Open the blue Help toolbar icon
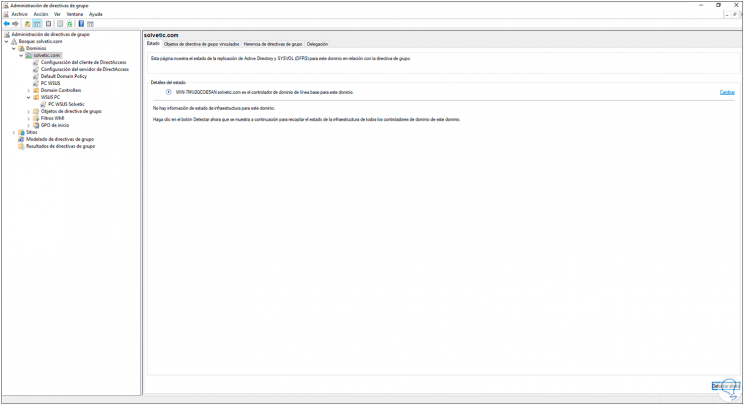745x404 pixels. (81, 24)
